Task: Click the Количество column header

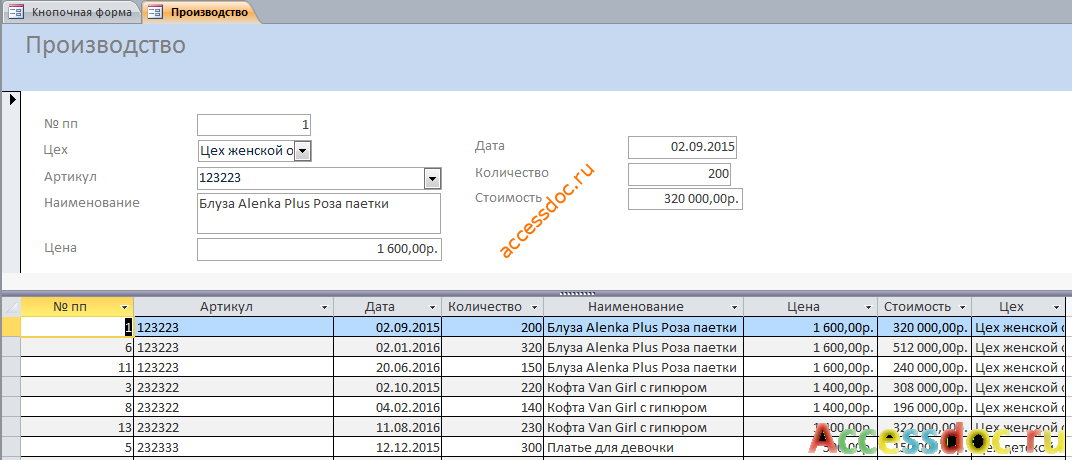Action: [494, 308]
